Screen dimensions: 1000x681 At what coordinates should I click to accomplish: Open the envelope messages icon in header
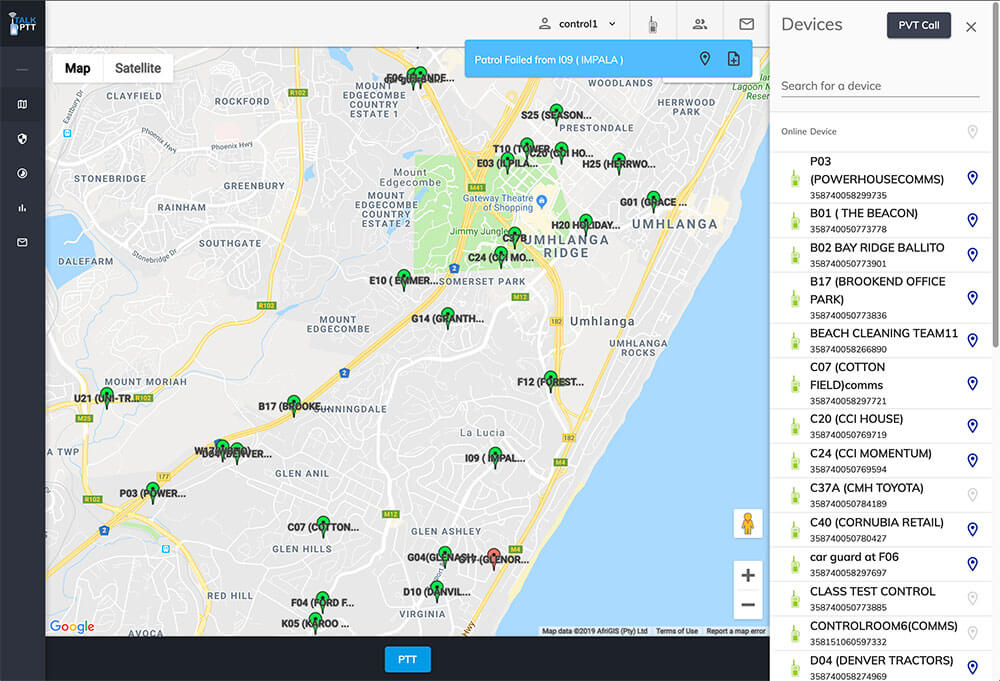pyautogui.click(x=746, y=25)
